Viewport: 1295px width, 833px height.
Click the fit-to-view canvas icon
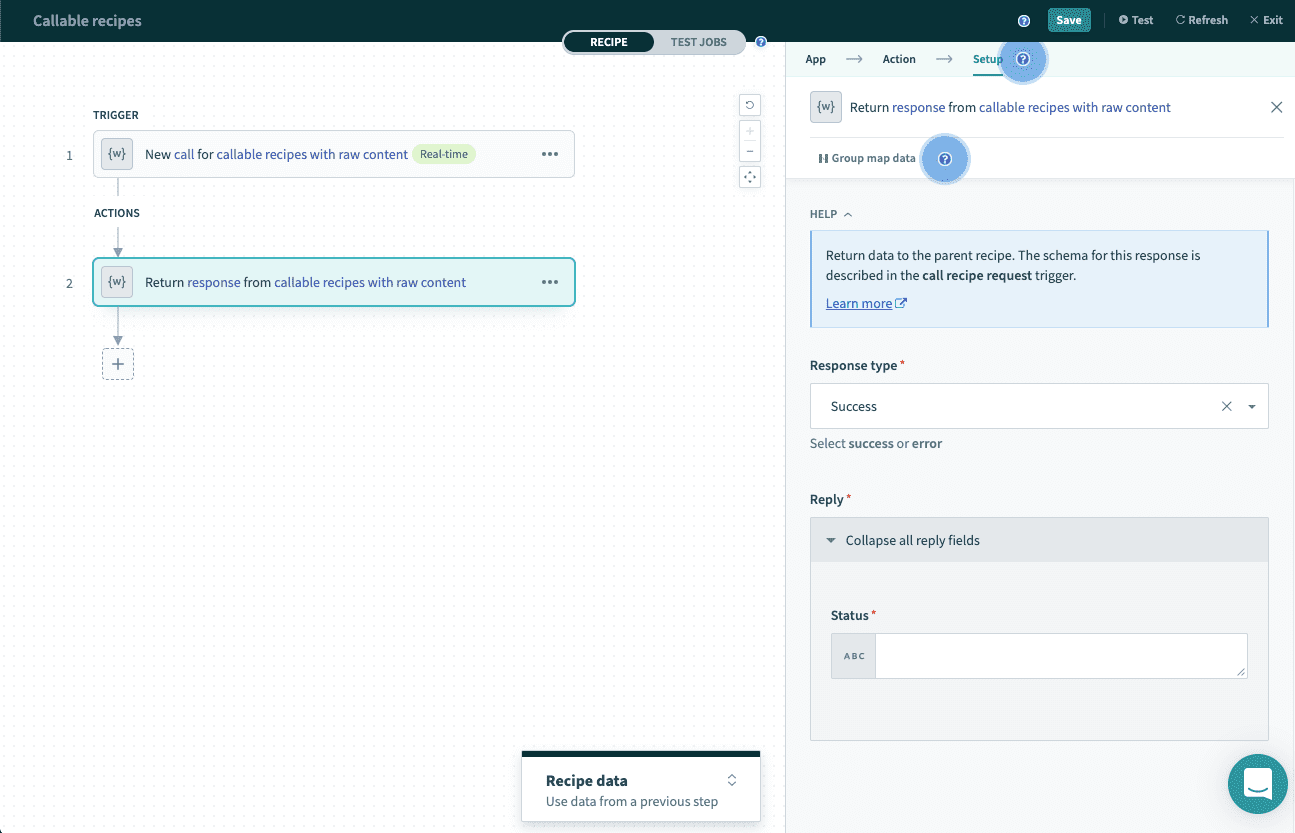click(749, 177)
